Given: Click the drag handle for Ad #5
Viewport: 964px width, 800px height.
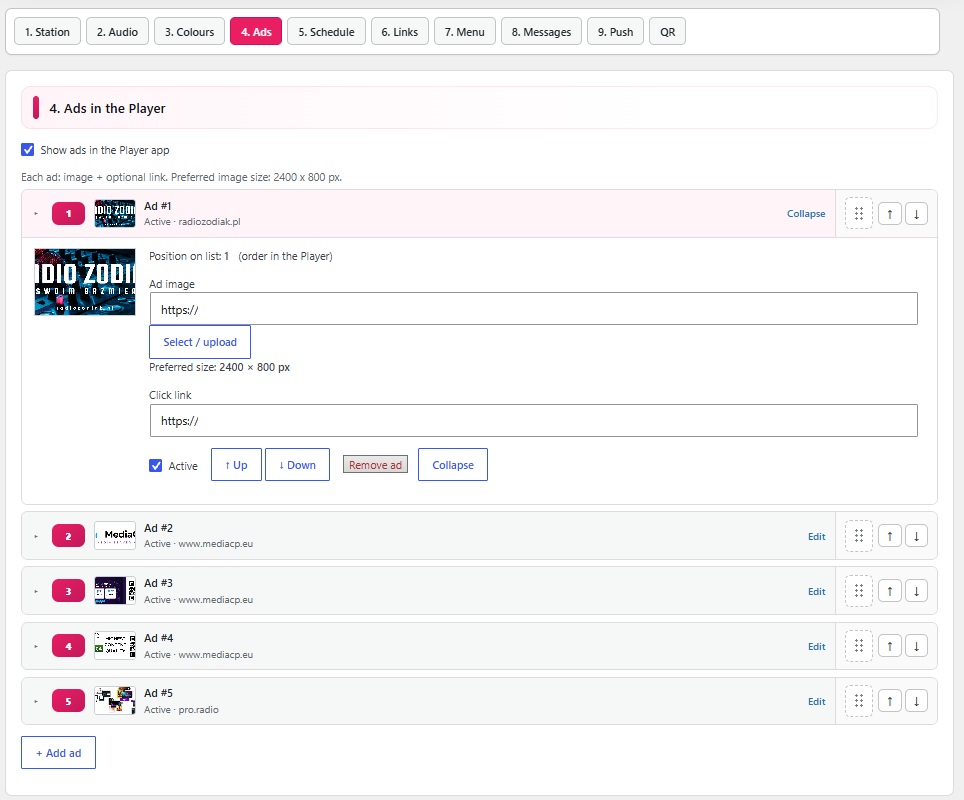Looking at the screenshot, I should [x=858, y=701].
